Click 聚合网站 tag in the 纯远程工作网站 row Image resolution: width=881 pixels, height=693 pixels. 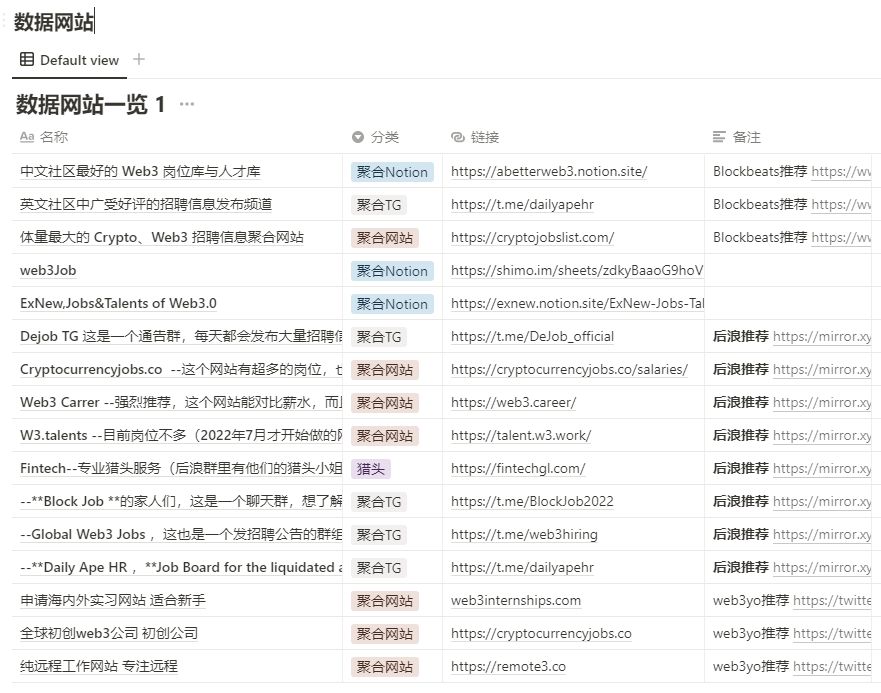(x=385, y=667)
